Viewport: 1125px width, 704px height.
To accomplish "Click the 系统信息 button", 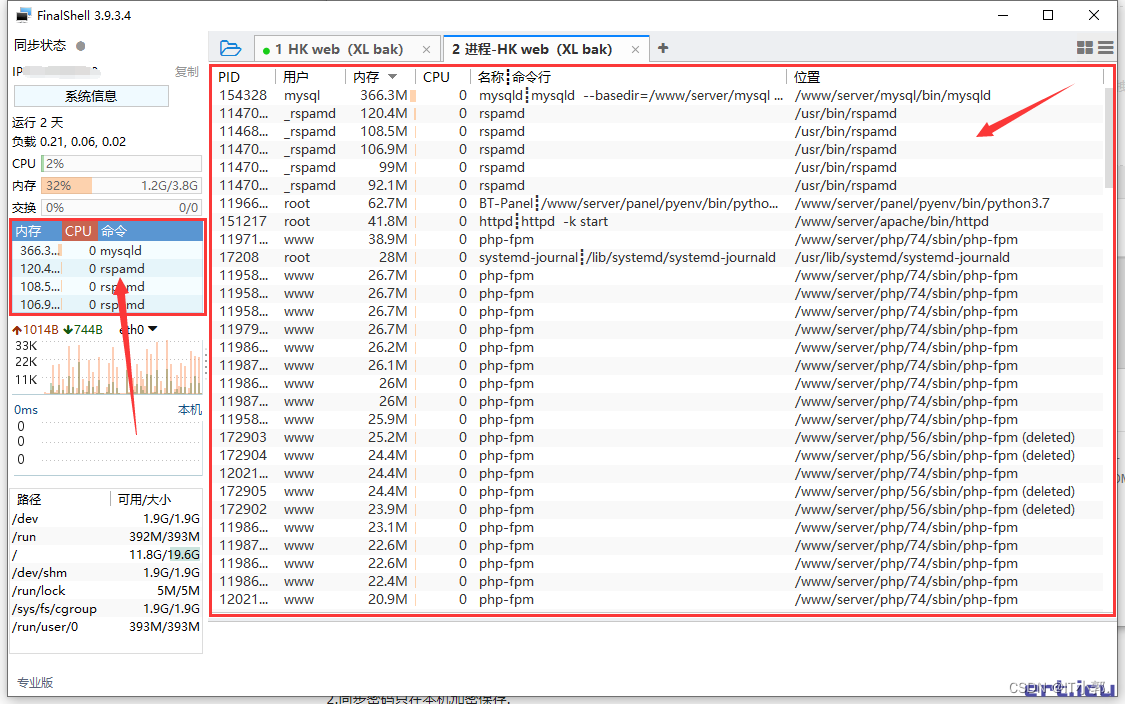I will coord(91,96).
